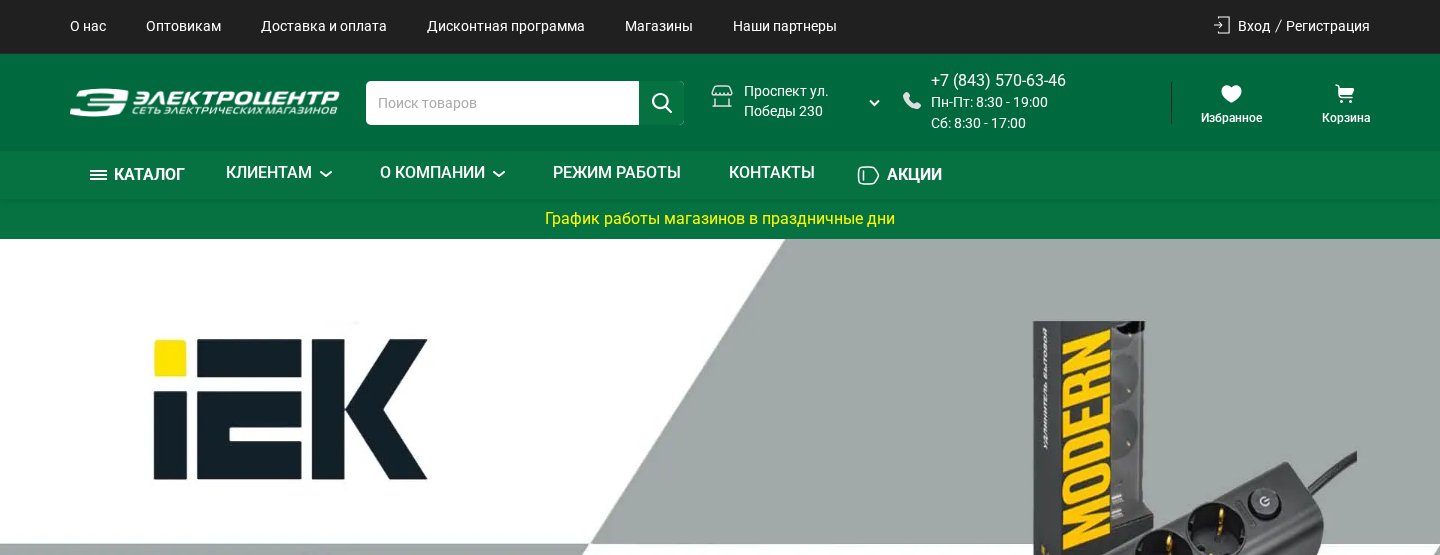Click the store location icon
This screenshot has height=555, width=1440.
coord(722,96)
